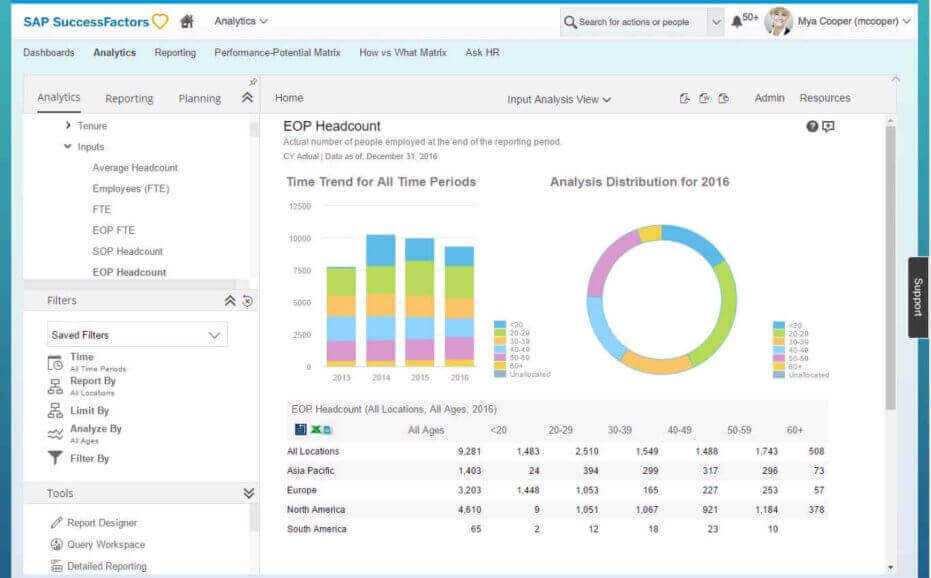Click the second export icon beside Admin
The height and width of the screenshot is (578, 931).
coord(704,99)
